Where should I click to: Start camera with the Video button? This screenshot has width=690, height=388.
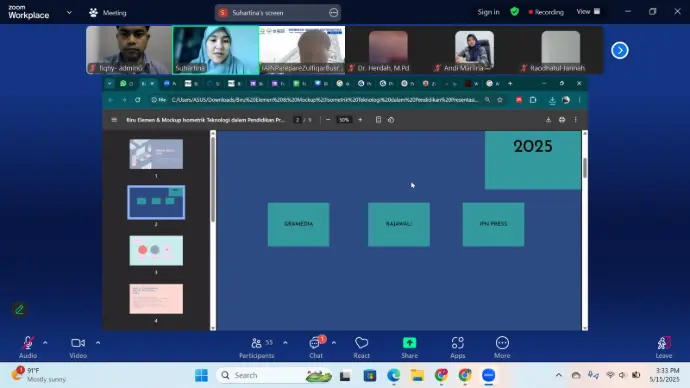click(78, 347)
